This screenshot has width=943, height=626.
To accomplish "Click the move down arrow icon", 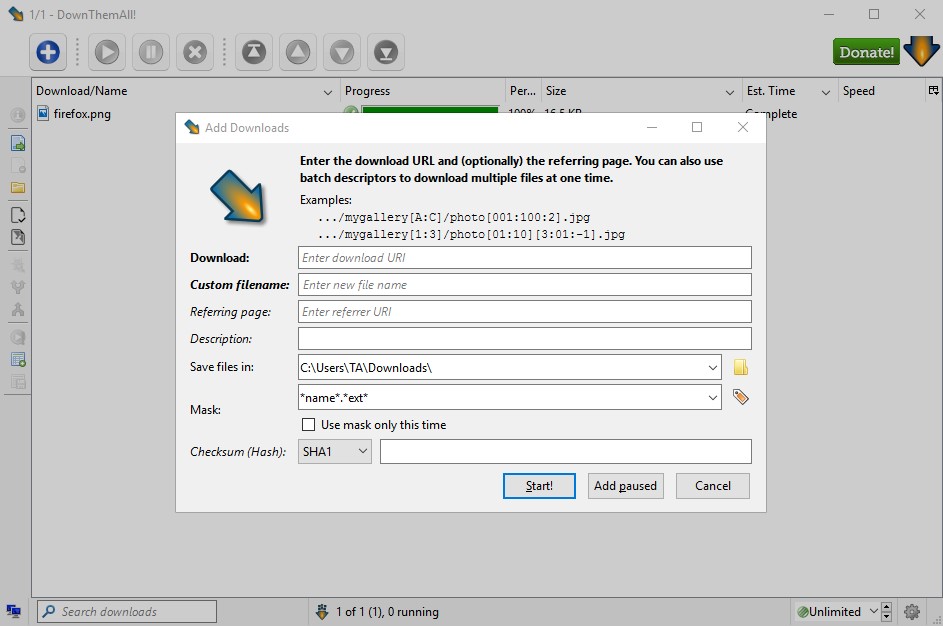I will coord(342,52).
